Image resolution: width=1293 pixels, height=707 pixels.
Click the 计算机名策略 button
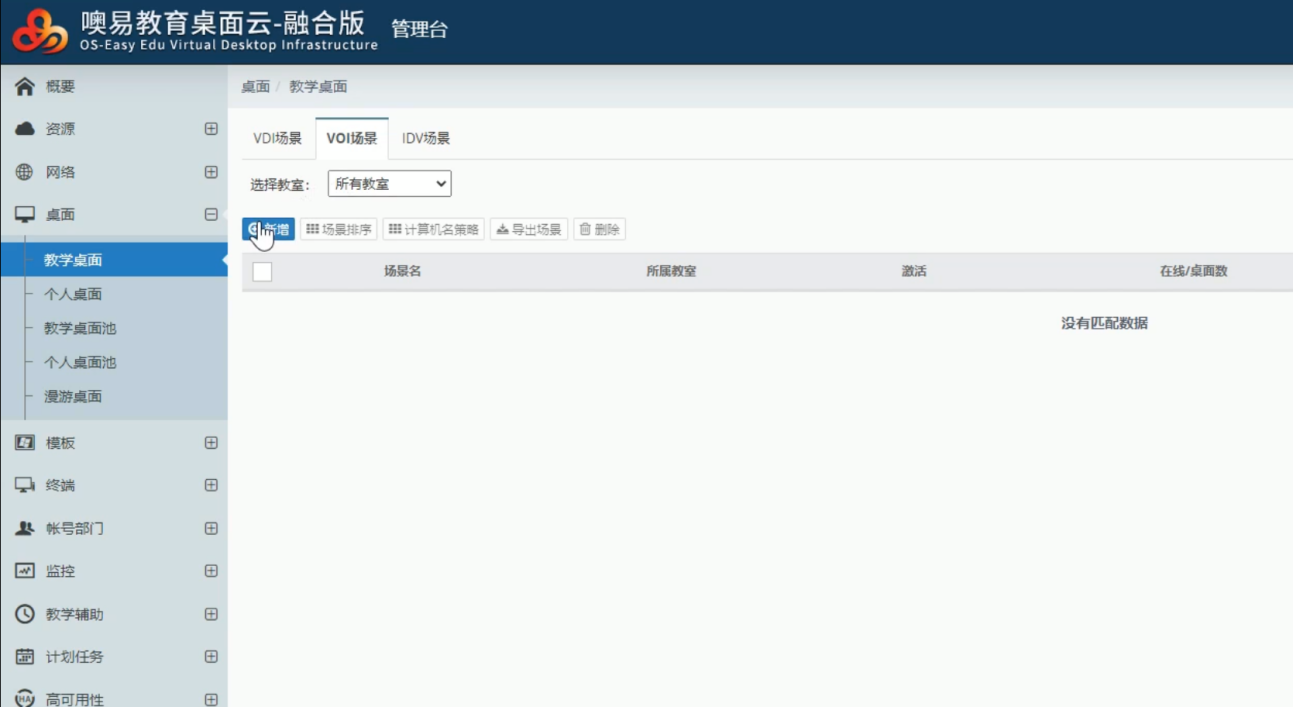pyautogui.click(x=433, y=230)
